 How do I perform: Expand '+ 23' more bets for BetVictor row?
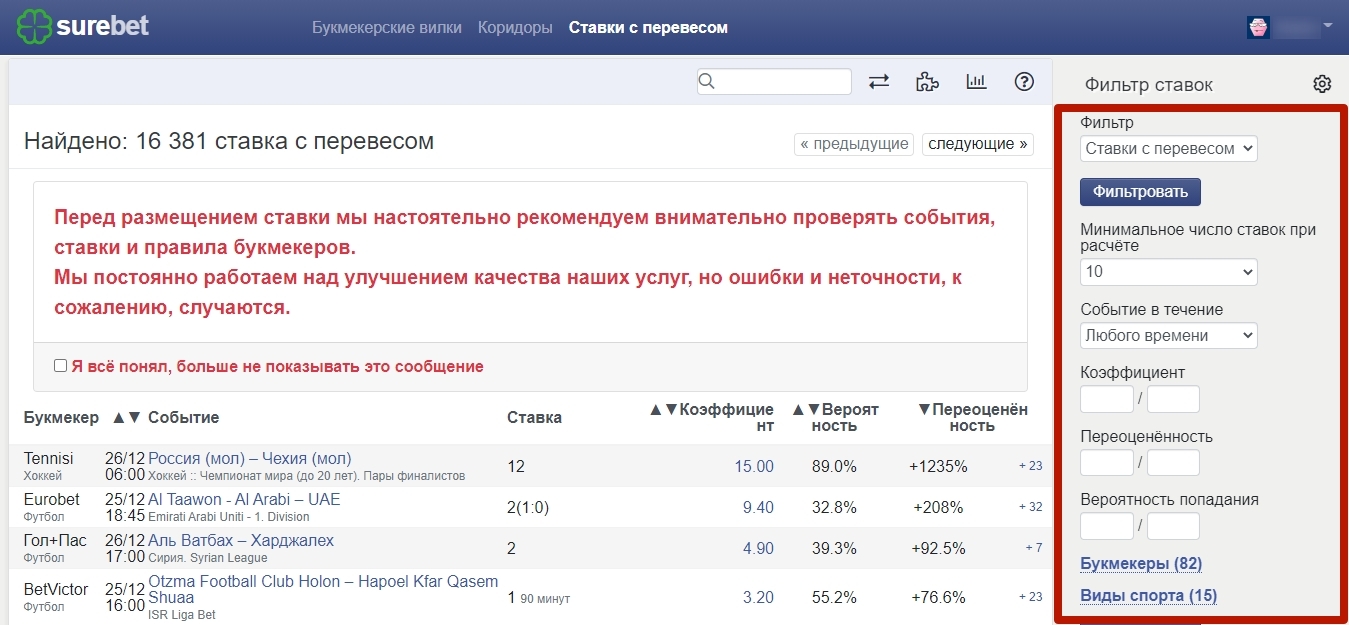pos(1030,597)
